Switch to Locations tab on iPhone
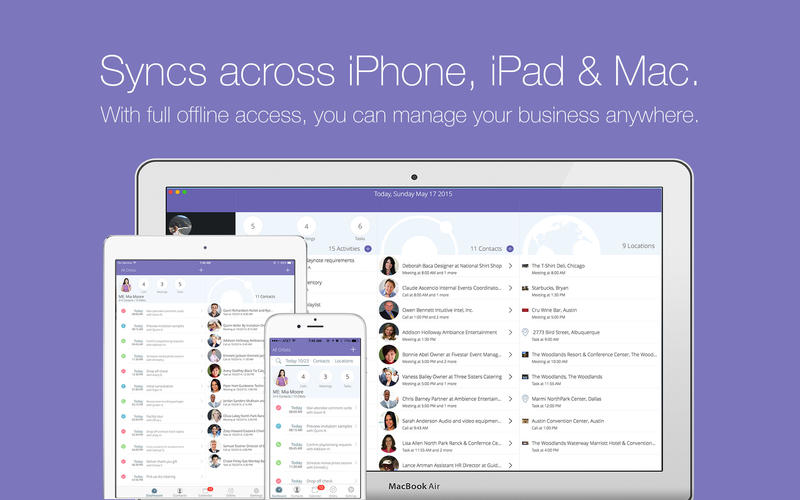Viewport: 800px width, 500px height. coord(344,361)
